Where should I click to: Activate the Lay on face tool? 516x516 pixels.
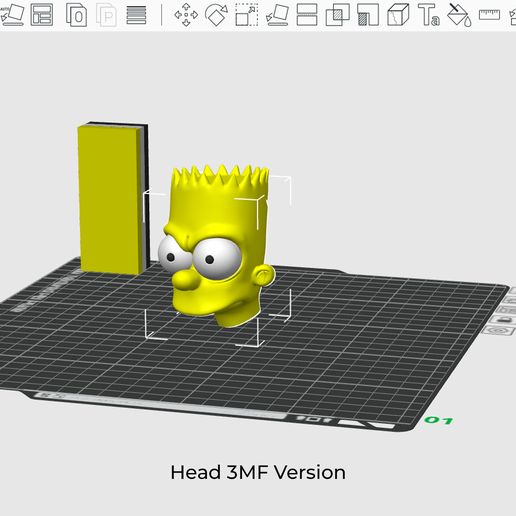point(277,15)
